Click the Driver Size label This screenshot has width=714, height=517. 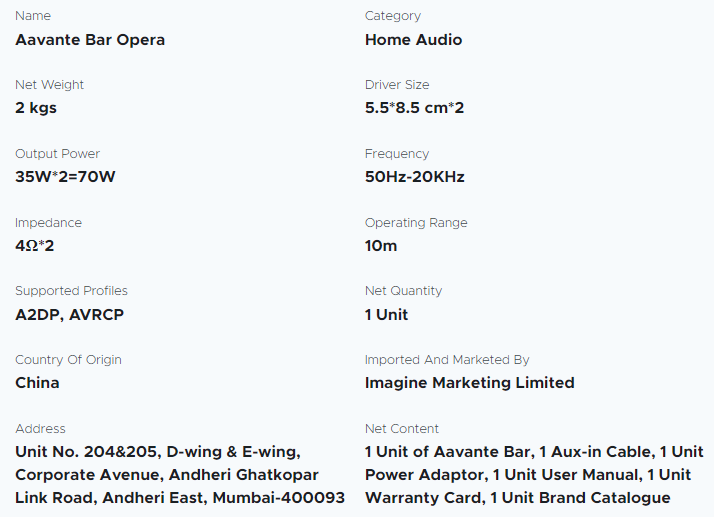coord(397,85)
